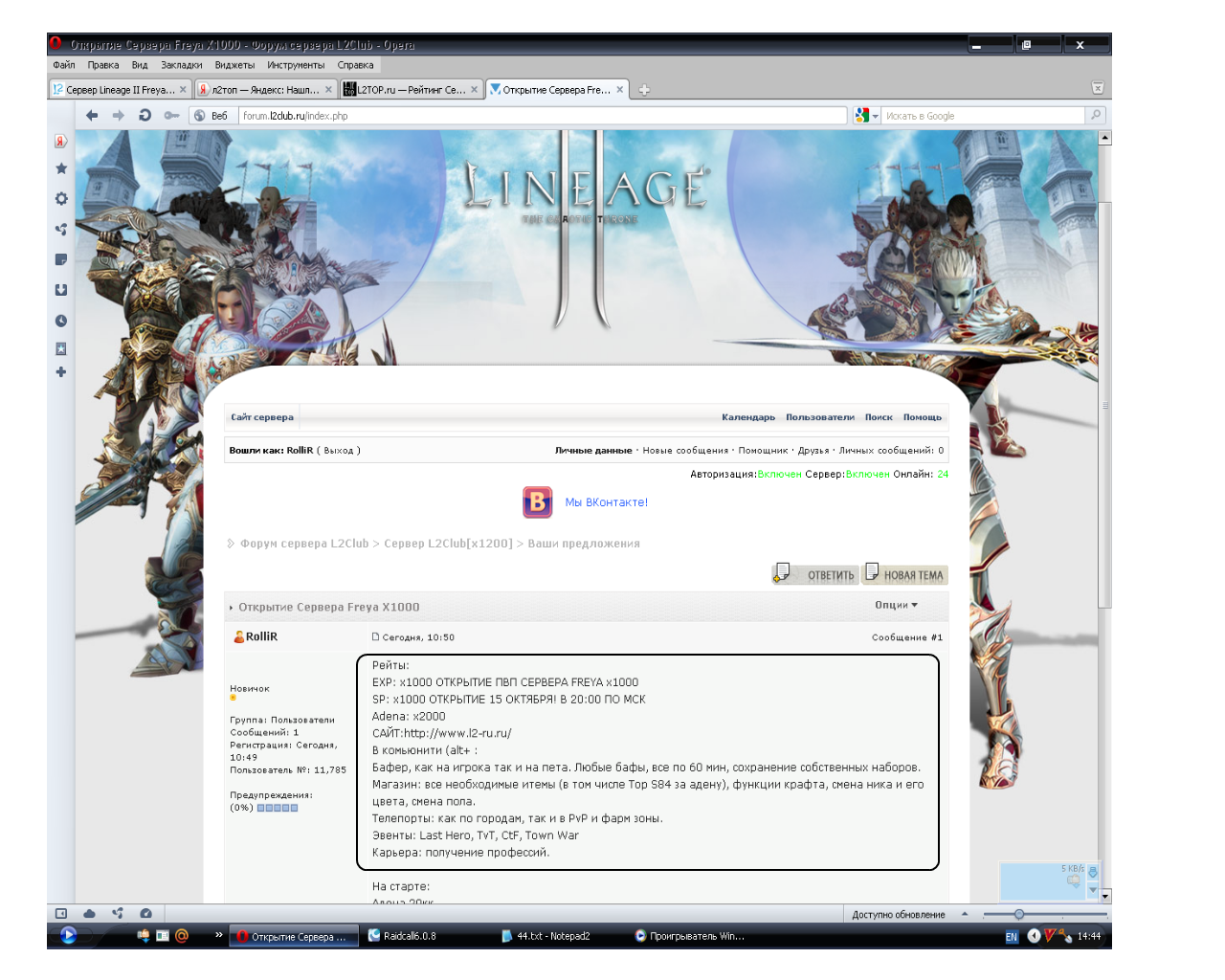1225x980 pixels.
Task: Open view options arrow beside zoom slider
Action: (x=965, y=914)
